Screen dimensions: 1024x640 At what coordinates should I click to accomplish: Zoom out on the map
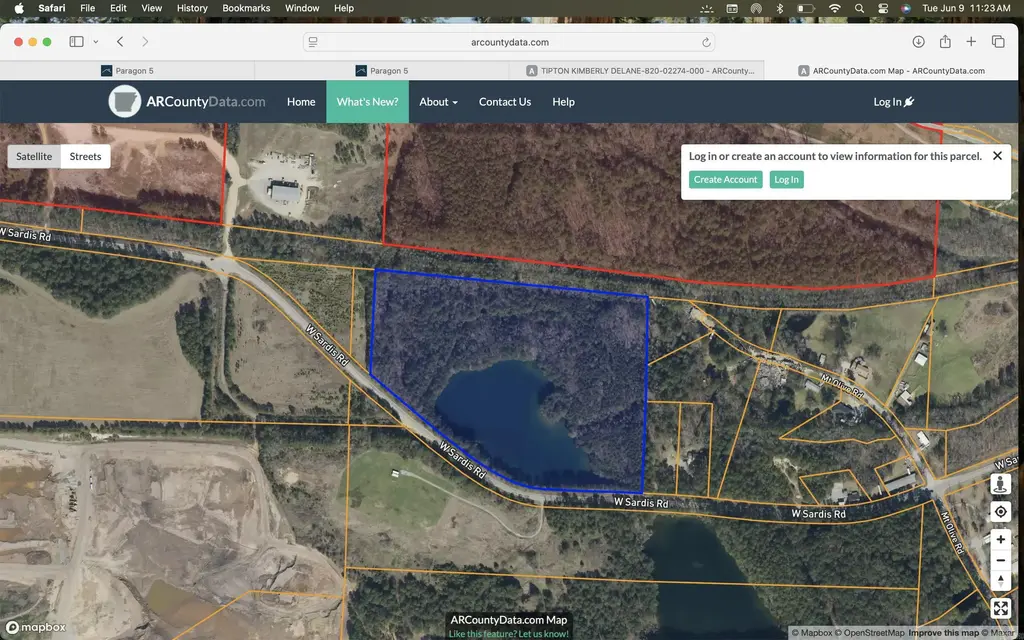pyautogui.click(x=1000, y=561)
